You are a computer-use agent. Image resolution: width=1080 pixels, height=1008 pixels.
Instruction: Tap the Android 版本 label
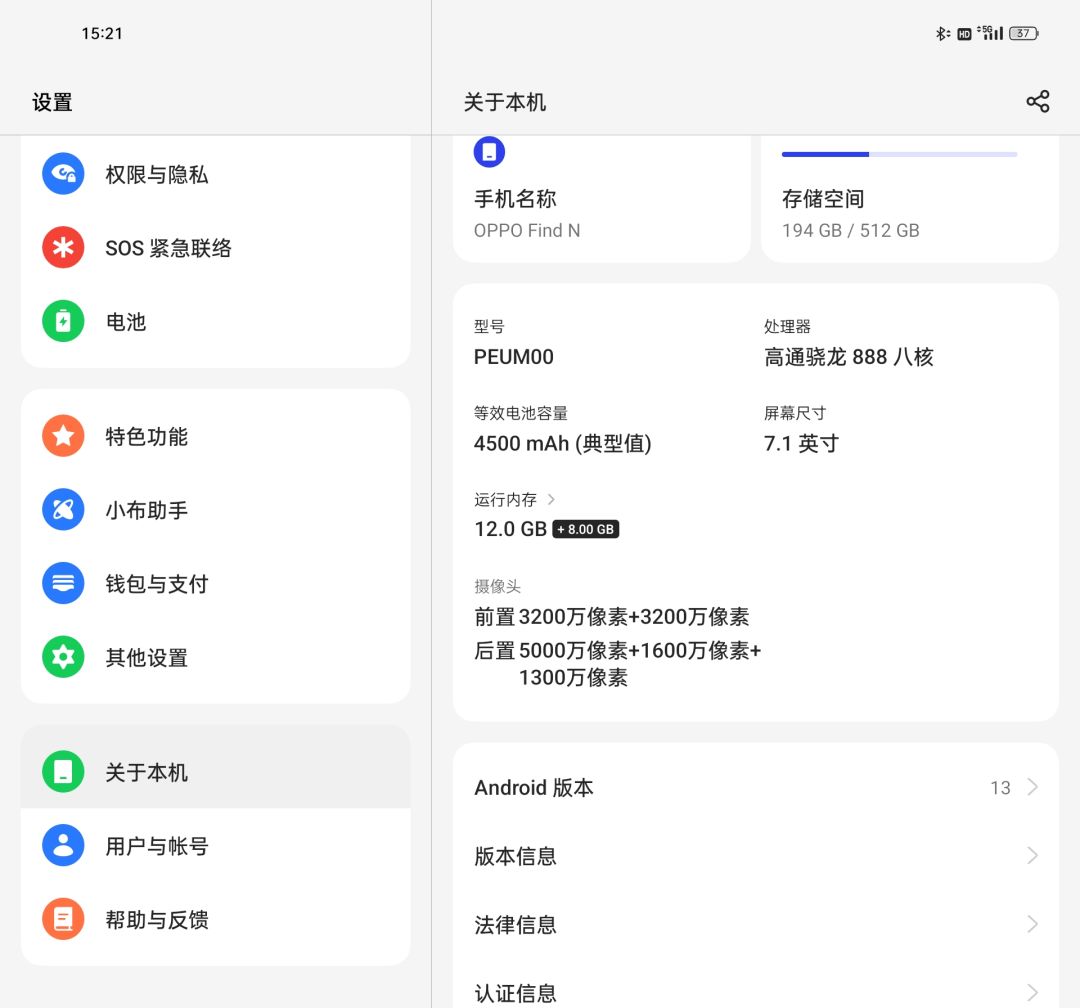click(534, 787)
